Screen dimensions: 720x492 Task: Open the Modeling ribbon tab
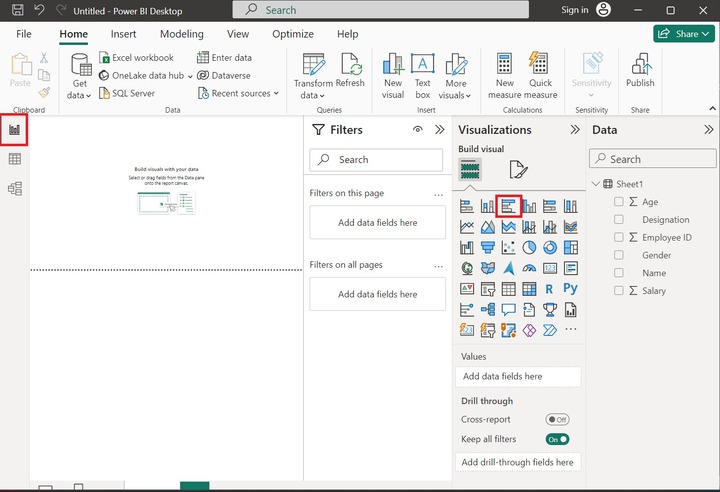(x=182, y=34)
